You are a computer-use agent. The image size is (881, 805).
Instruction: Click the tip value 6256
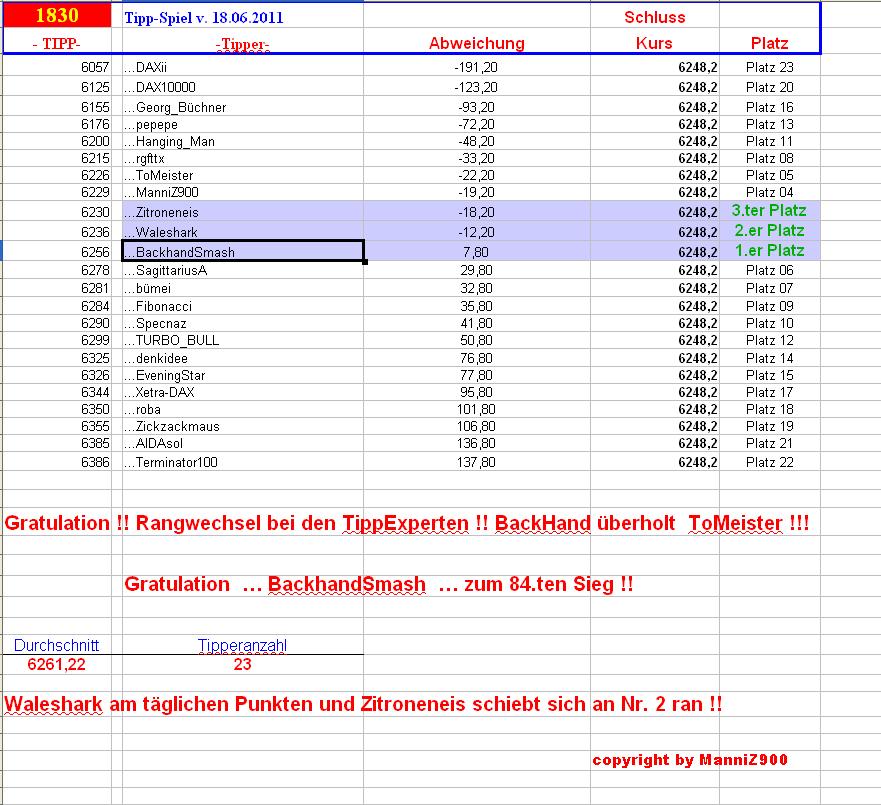click(x=95, y=252)
